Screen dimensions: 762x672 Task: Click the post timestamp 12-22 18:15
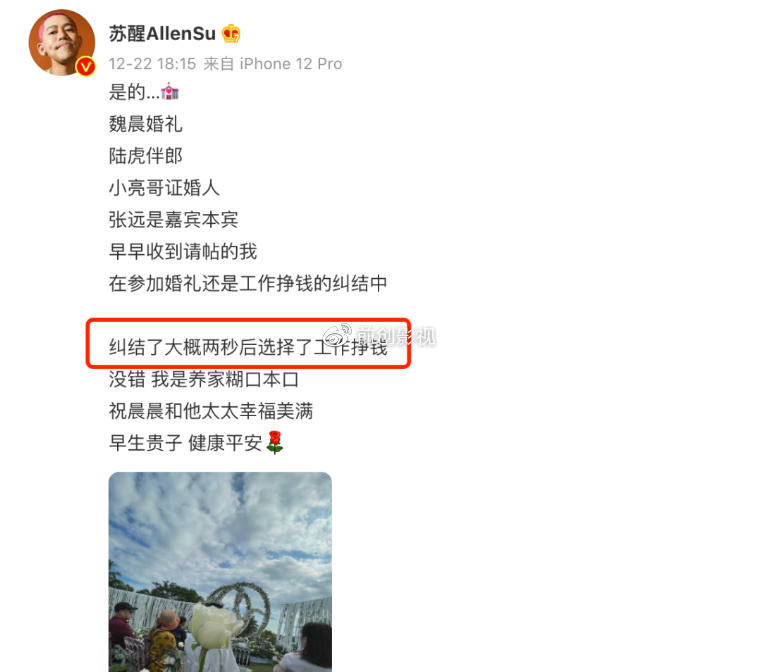[x=152, y=64]
